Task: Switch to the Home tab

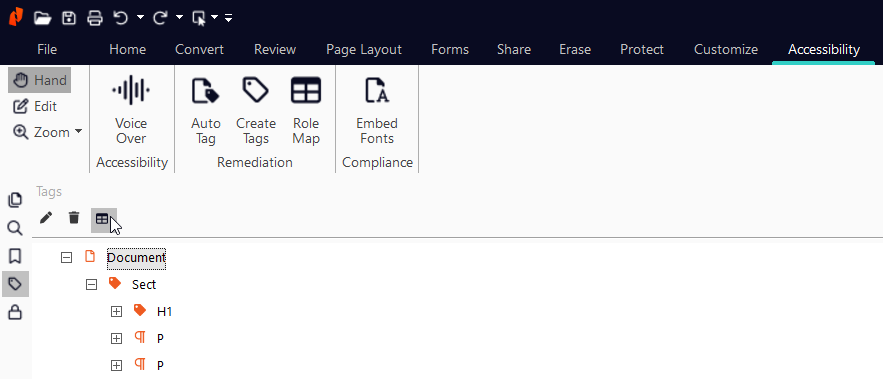Action: pos(127,50)
